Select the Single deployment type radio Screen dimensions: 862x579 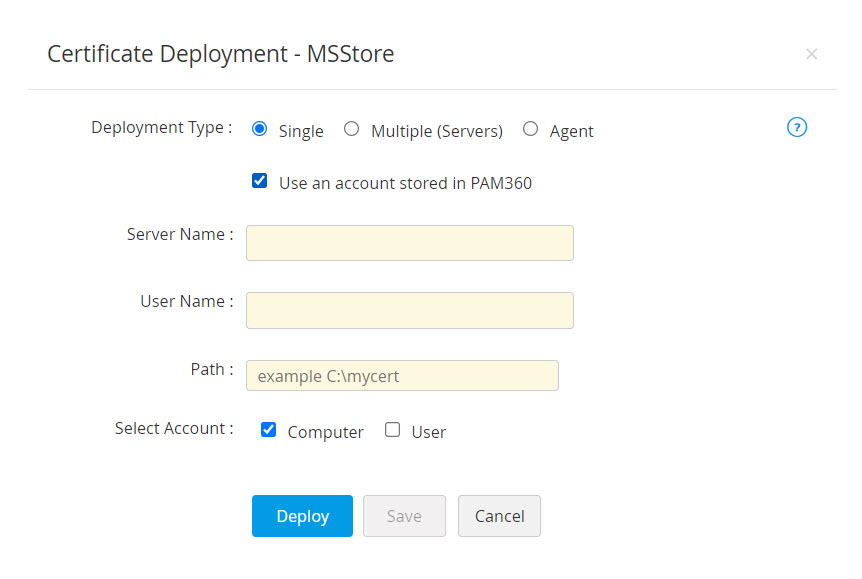(260, 129)
